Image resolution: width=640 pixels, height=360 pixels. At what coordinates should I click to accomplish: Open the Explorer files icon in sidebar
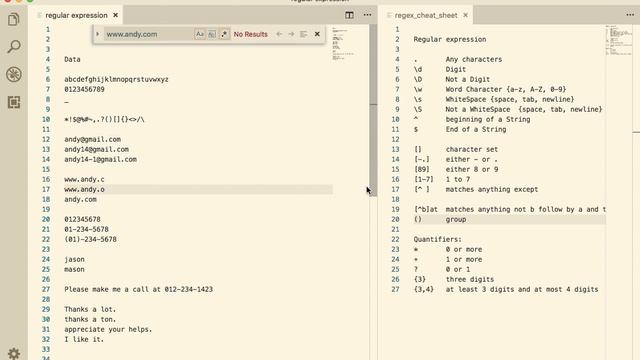[x=13, y=19]
